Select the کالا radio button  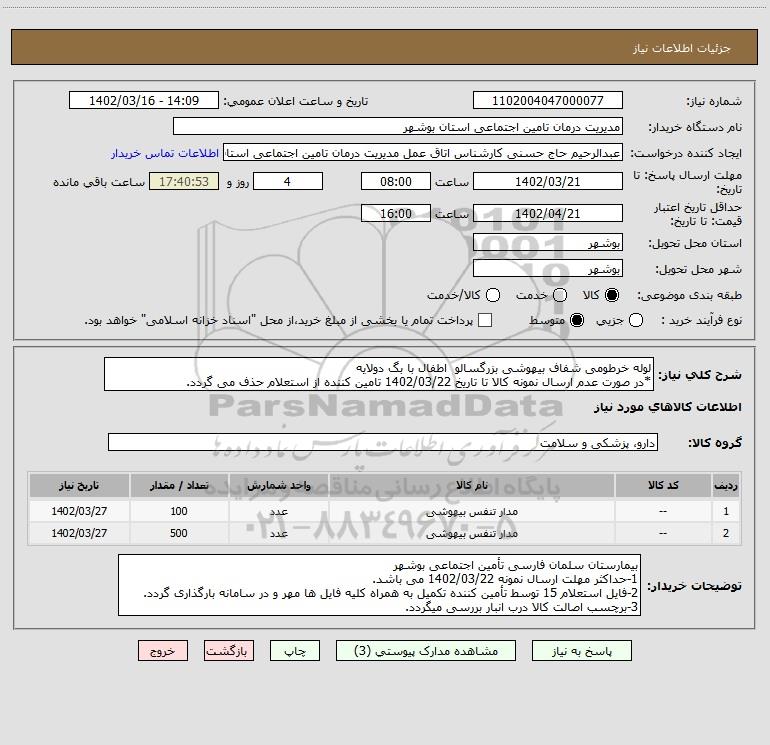tap(612, 295)
